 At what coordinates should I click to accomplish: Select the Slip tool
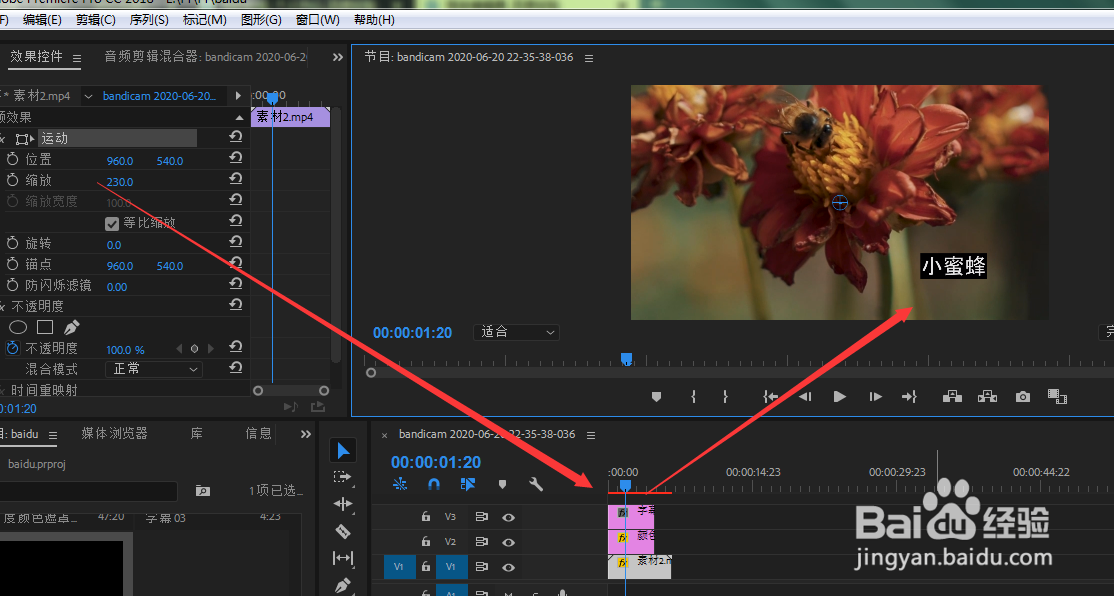(343, 558)
